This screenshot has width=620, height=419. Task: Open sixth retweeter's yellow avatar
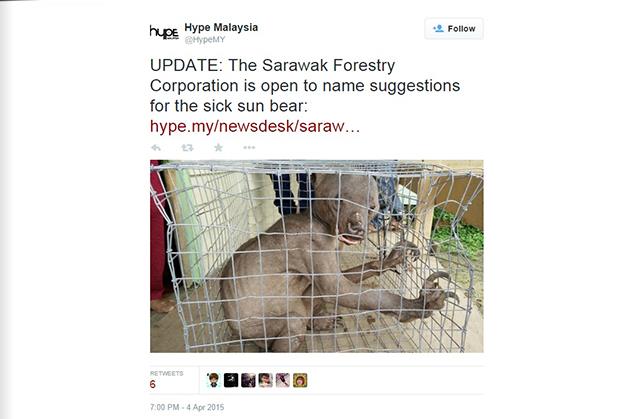pos(300,380)
